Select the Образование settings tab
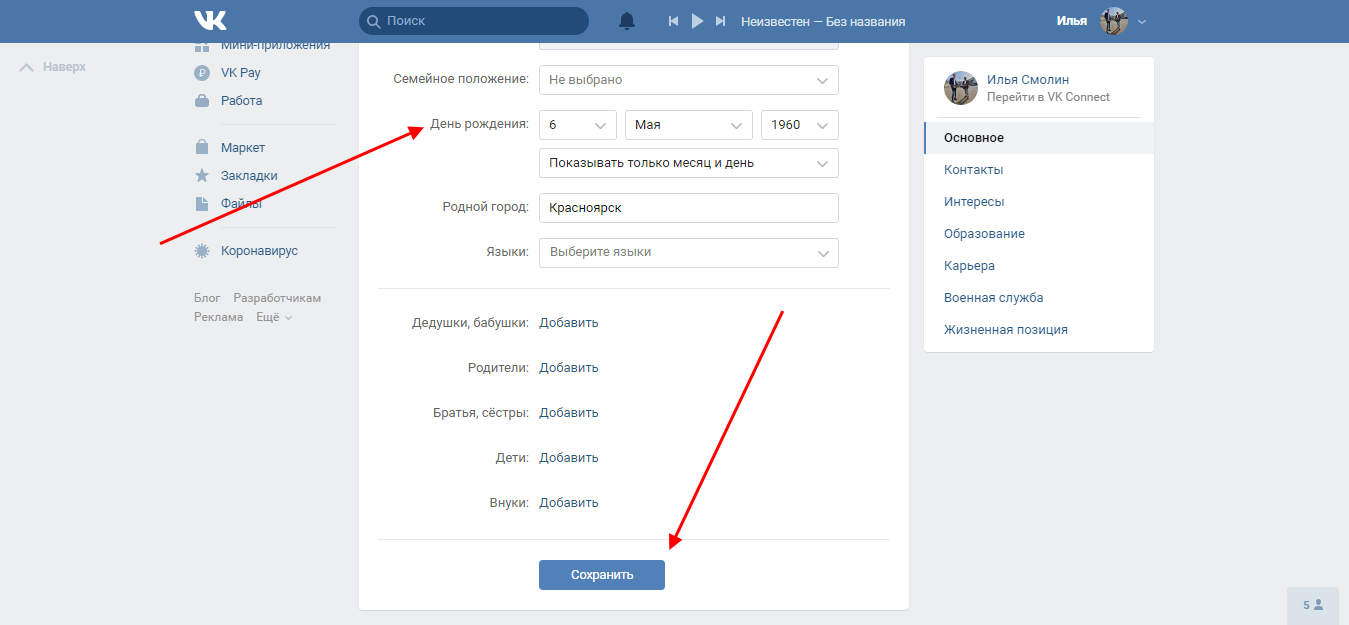The width and height of the screenshot is (1349, 625). (x=1039, y=234)
